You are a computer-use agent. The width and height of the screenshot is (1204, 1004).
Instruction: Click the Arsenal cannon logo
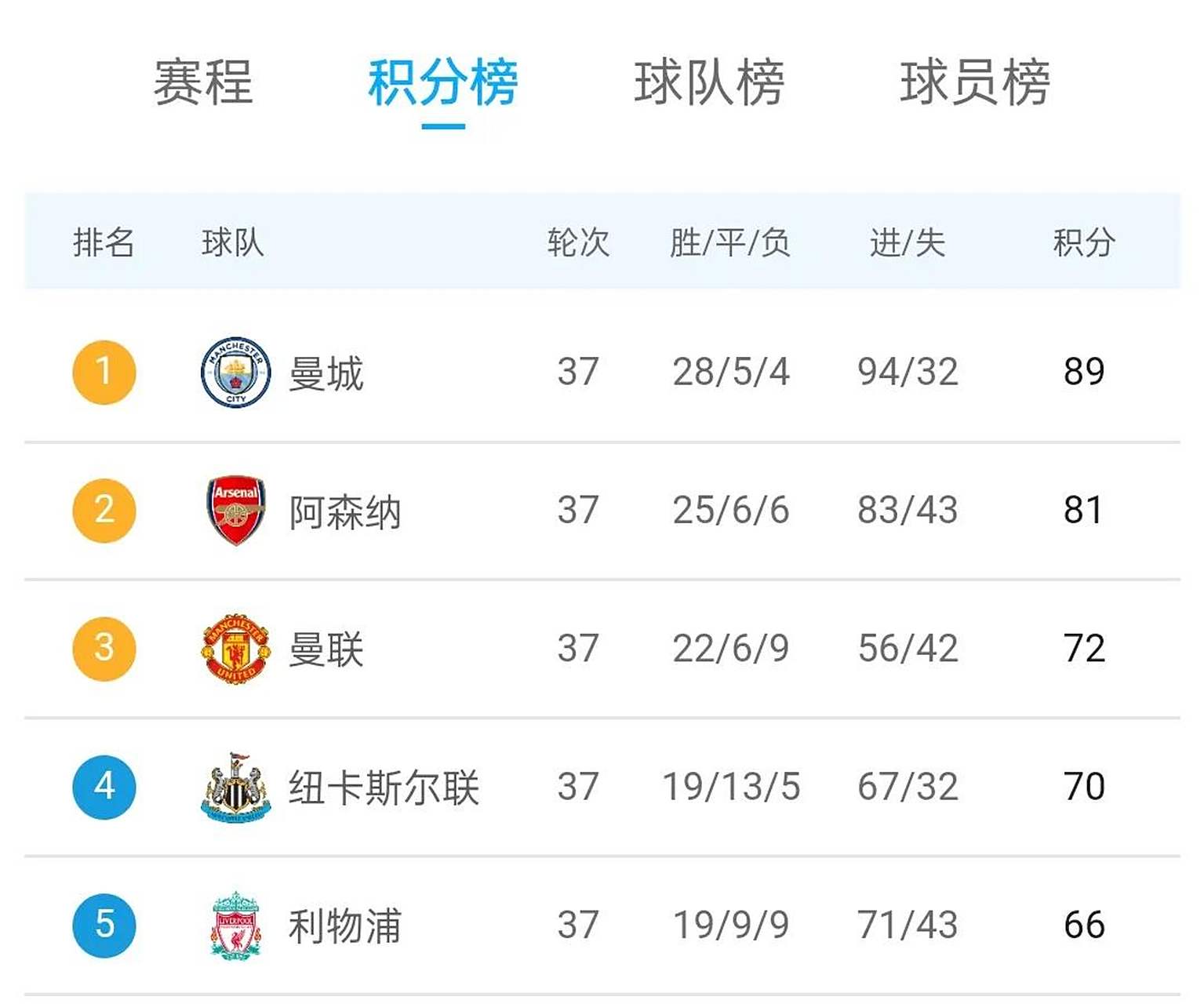pyautogui.click(x=235, y=510)
